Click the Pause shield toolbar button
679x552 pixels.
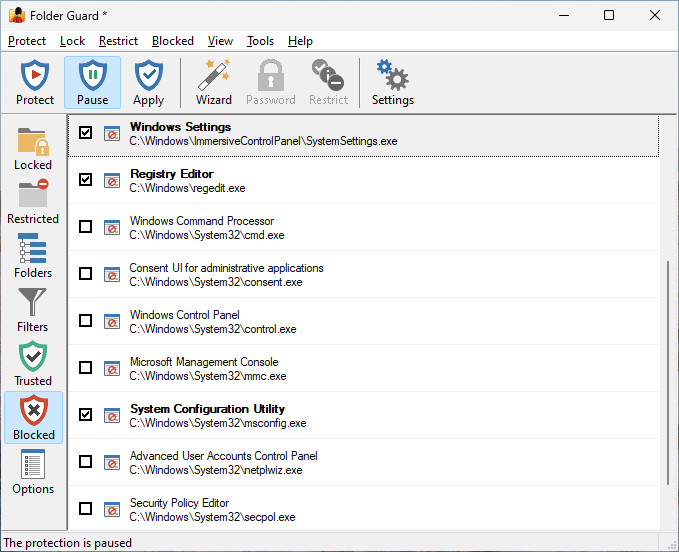click(92, 82)
